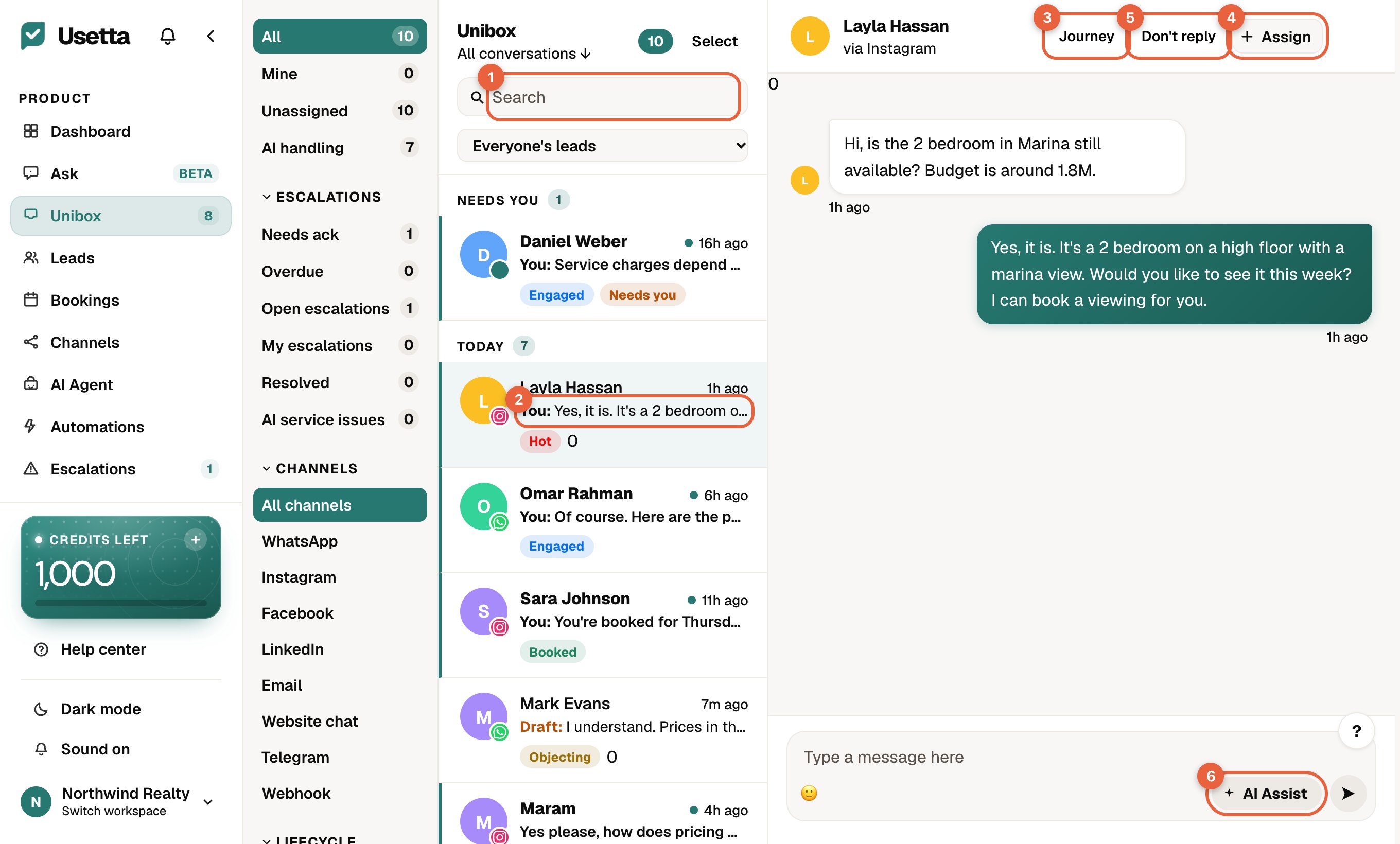Open Mark Evans's draft conversation
The height and width of the screenshot is (844, 1400).
603,730
